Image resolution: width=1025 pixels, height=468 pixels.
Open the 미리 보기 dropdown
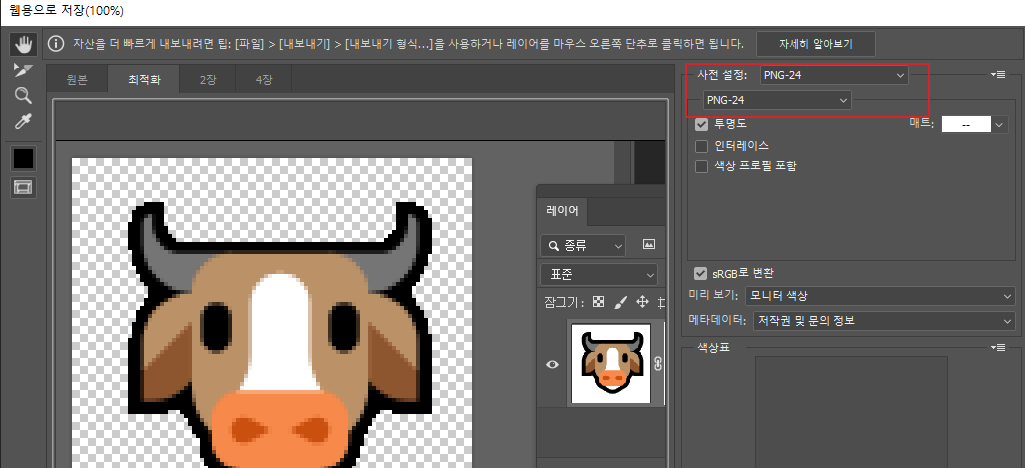[x=880, y=296]
